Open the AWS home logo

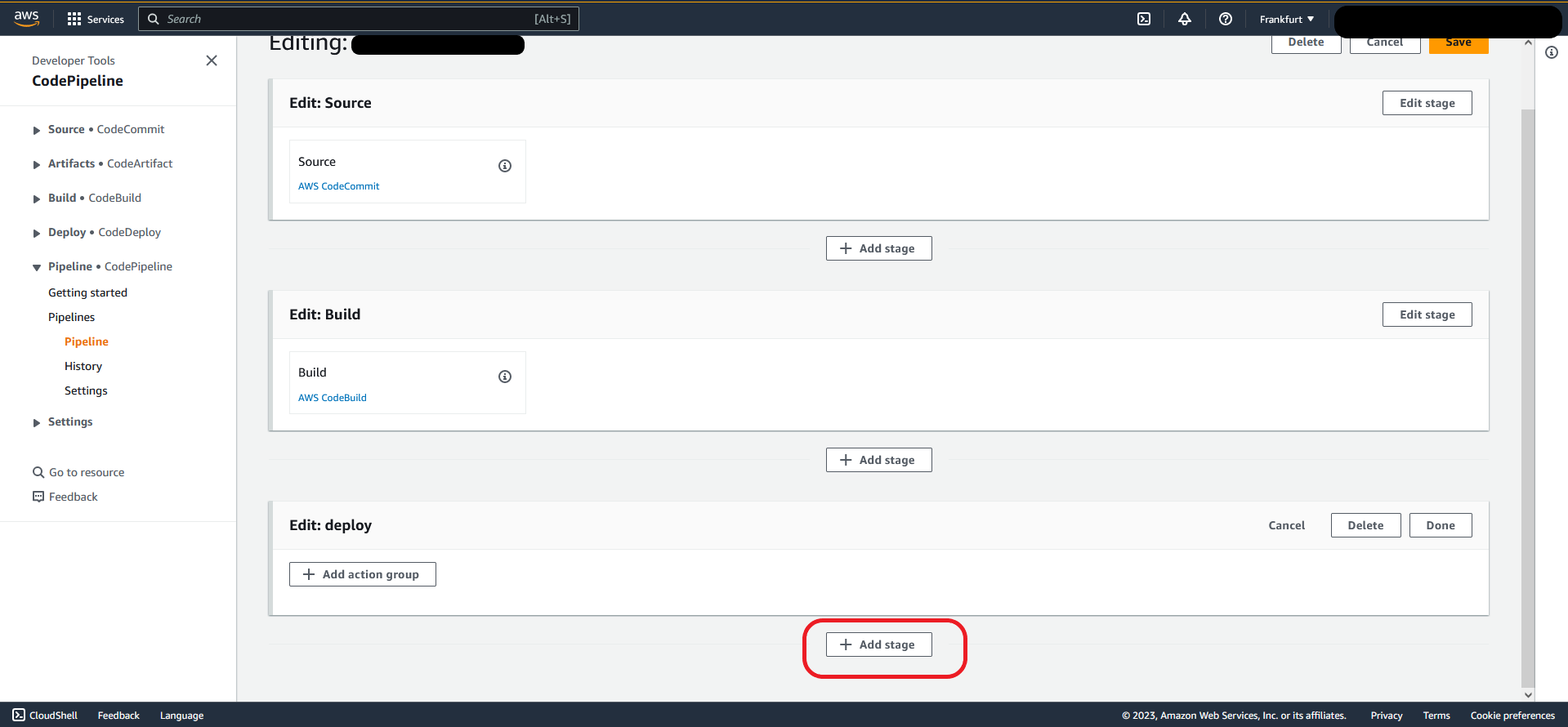click(x=26, y=18)
